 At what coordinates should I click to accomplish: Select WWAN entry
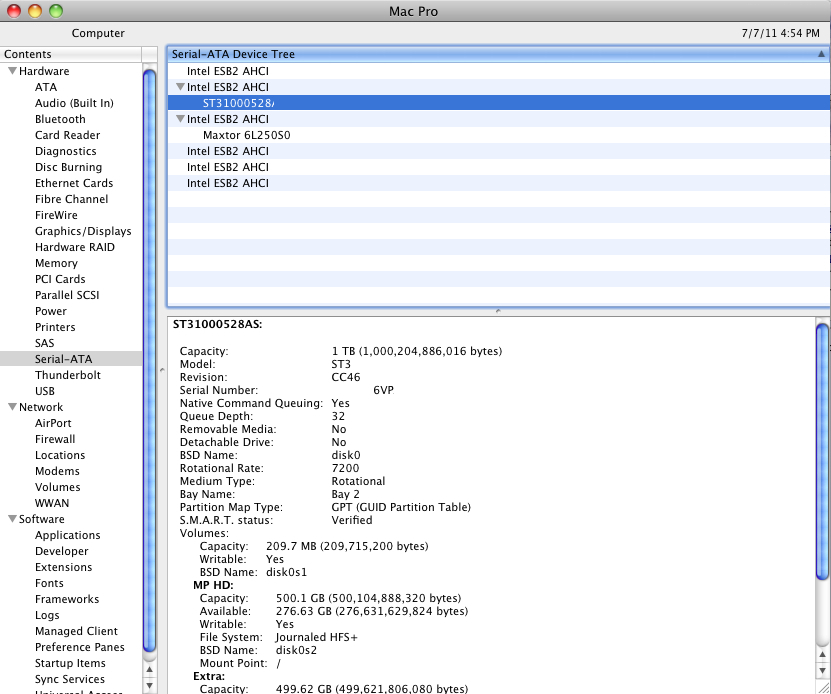[x=52, y=503]
